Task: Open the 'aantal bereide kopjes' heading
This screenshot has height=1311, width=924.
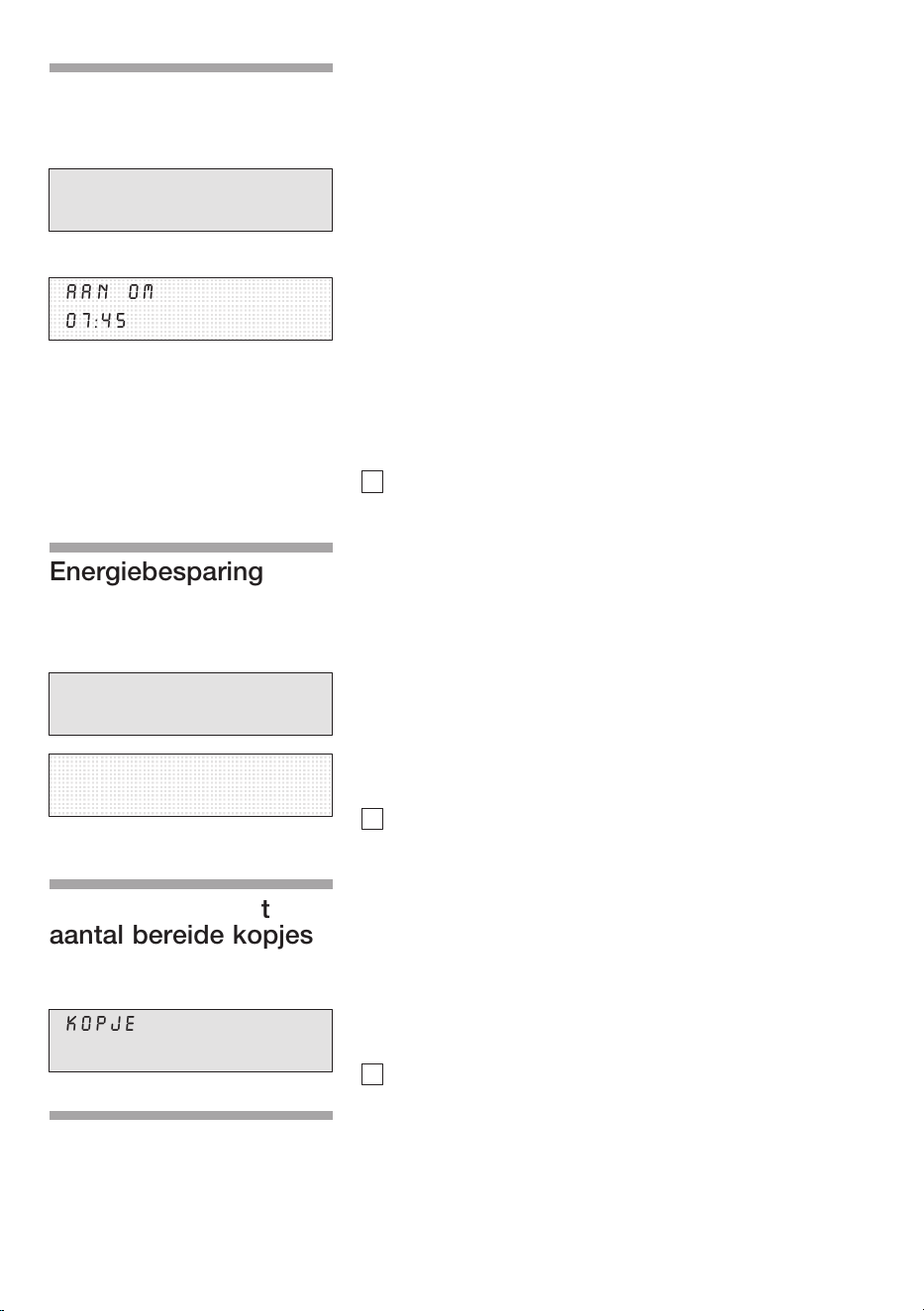Action: pyautogui.click(x=181, y=935)
